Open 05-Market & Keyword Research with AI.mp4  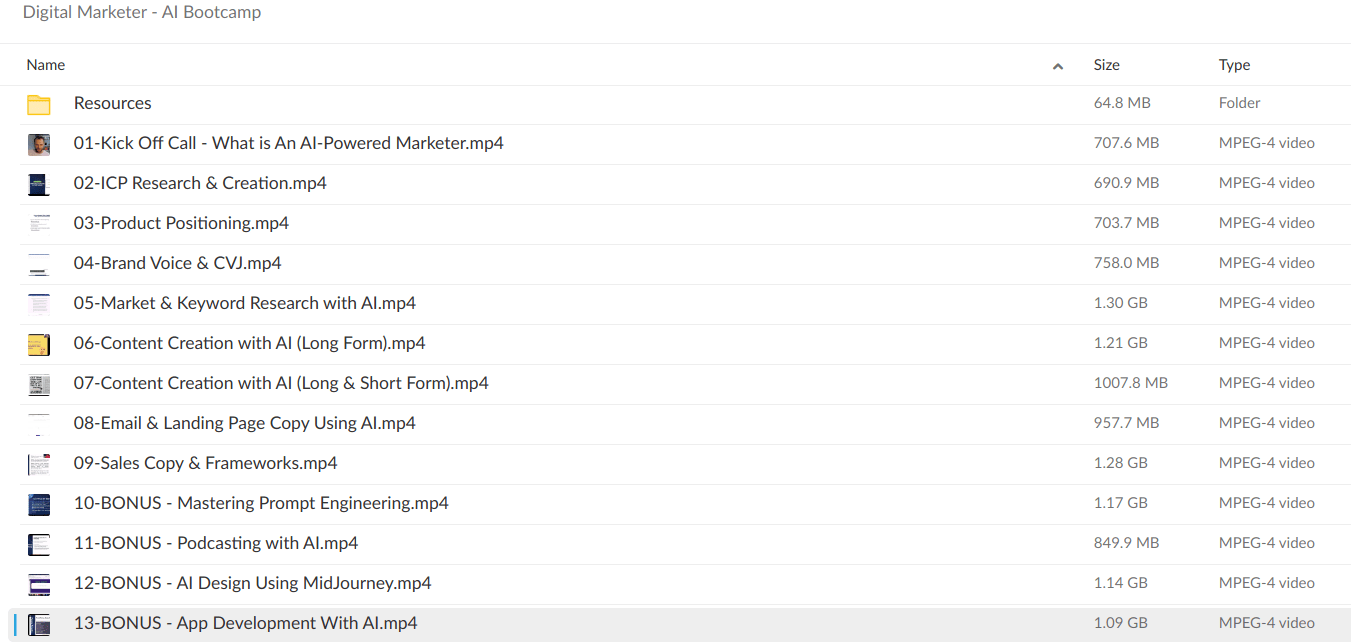244,303
